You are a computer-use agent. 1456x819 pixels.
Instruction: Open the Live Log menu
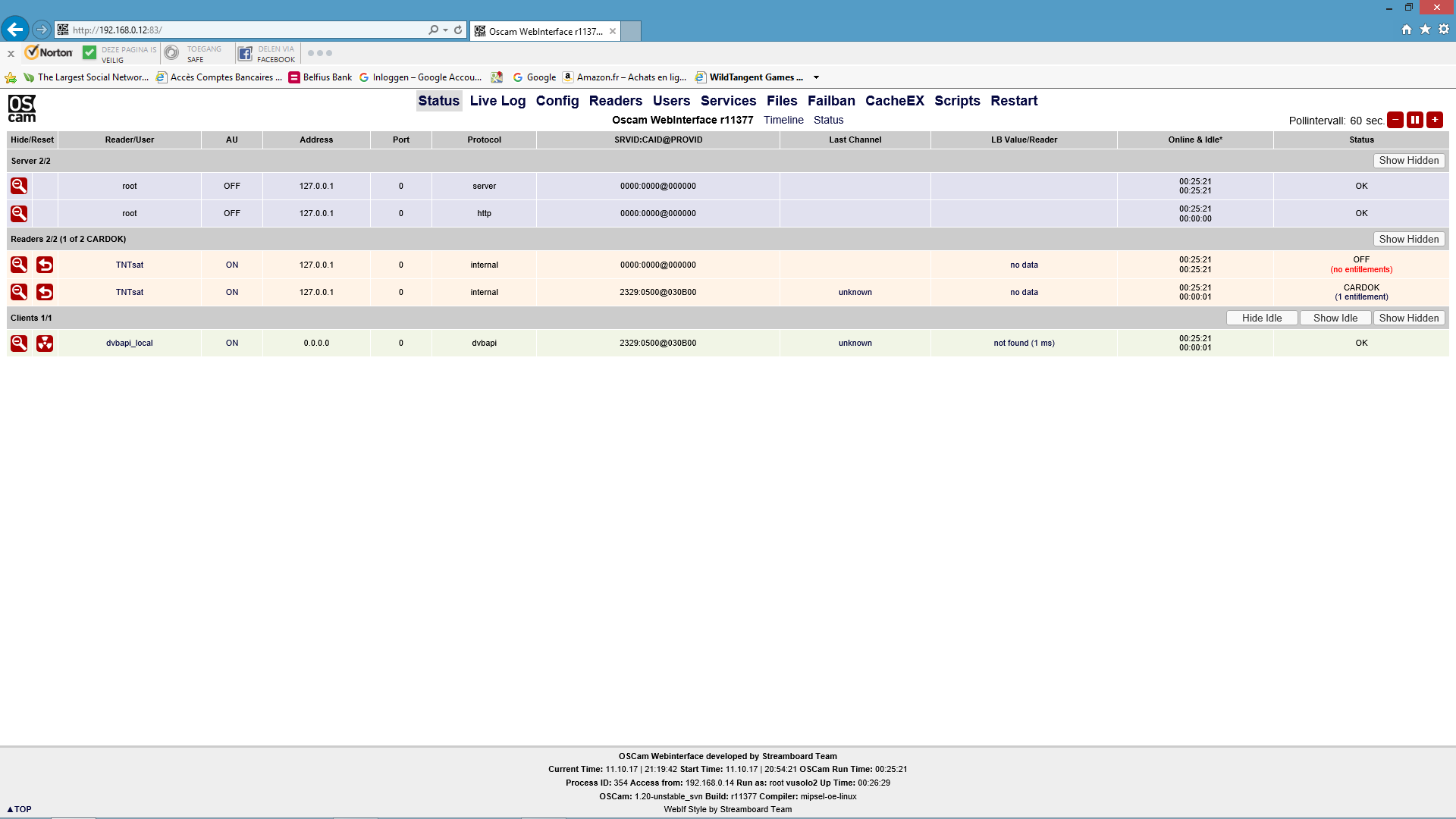[497, 101]
